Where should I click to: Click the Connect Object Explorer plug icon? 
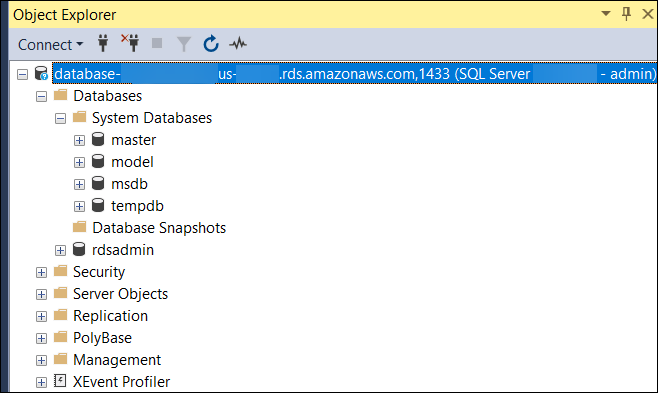pos(103,44)
